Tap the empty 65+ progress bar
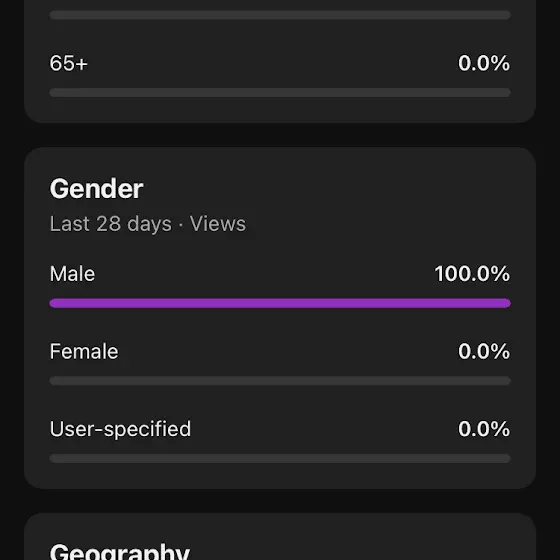Viewport: 560px width, 560px height. click(x=280, y=92)
